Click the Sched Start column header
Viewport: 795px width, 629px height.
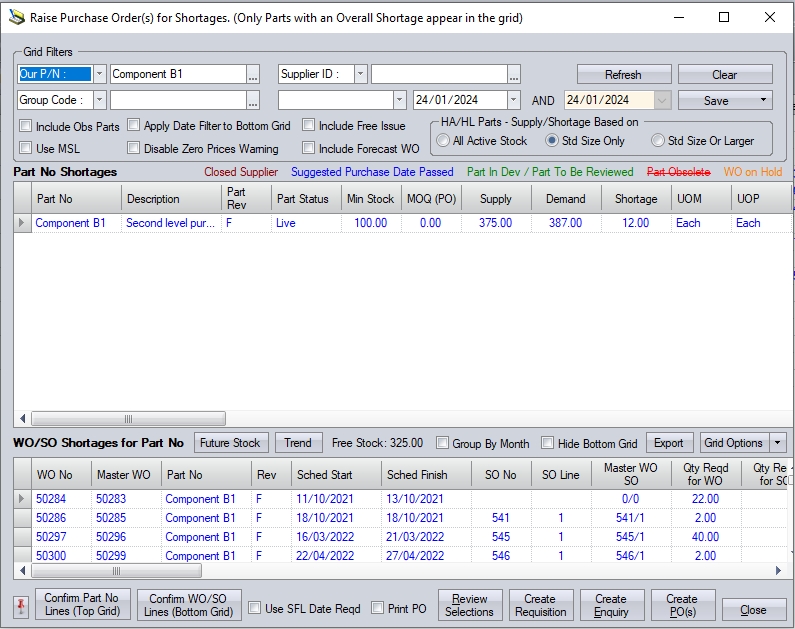324,475
